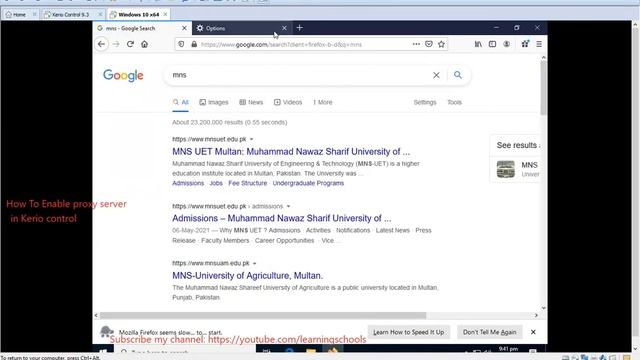640x360 pixels.
Task: Click Google search magnifier button
Action: point(458,75)
